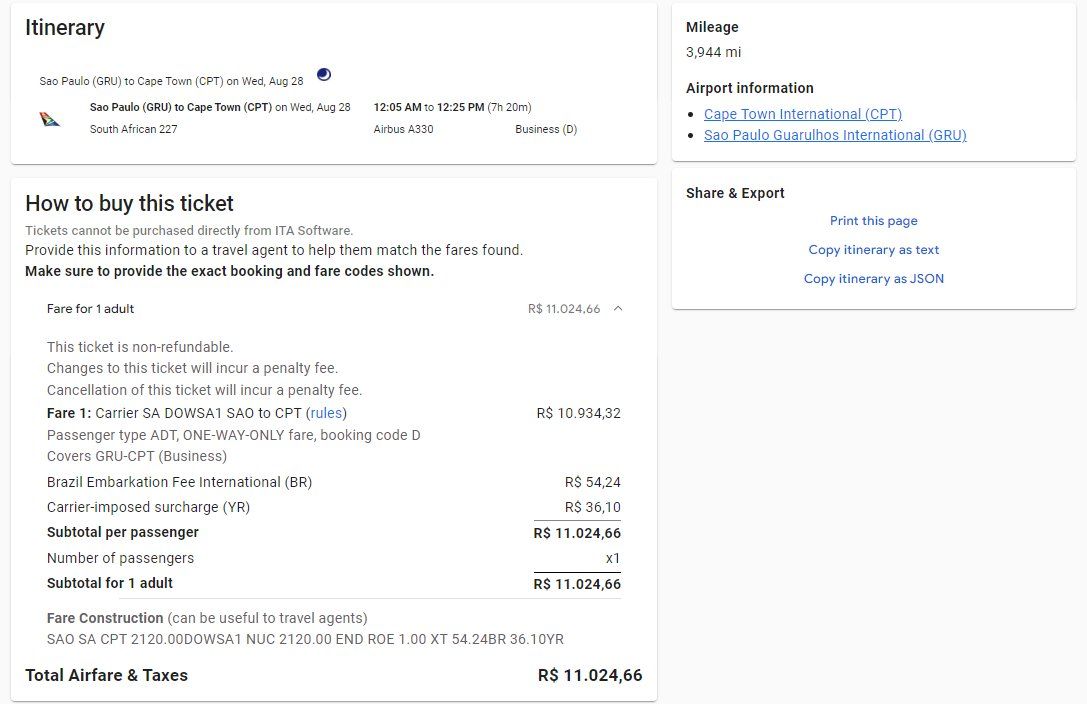Click the South African Airways logo
Screen dimensions: 1087x704
click(x=50, y=119)
